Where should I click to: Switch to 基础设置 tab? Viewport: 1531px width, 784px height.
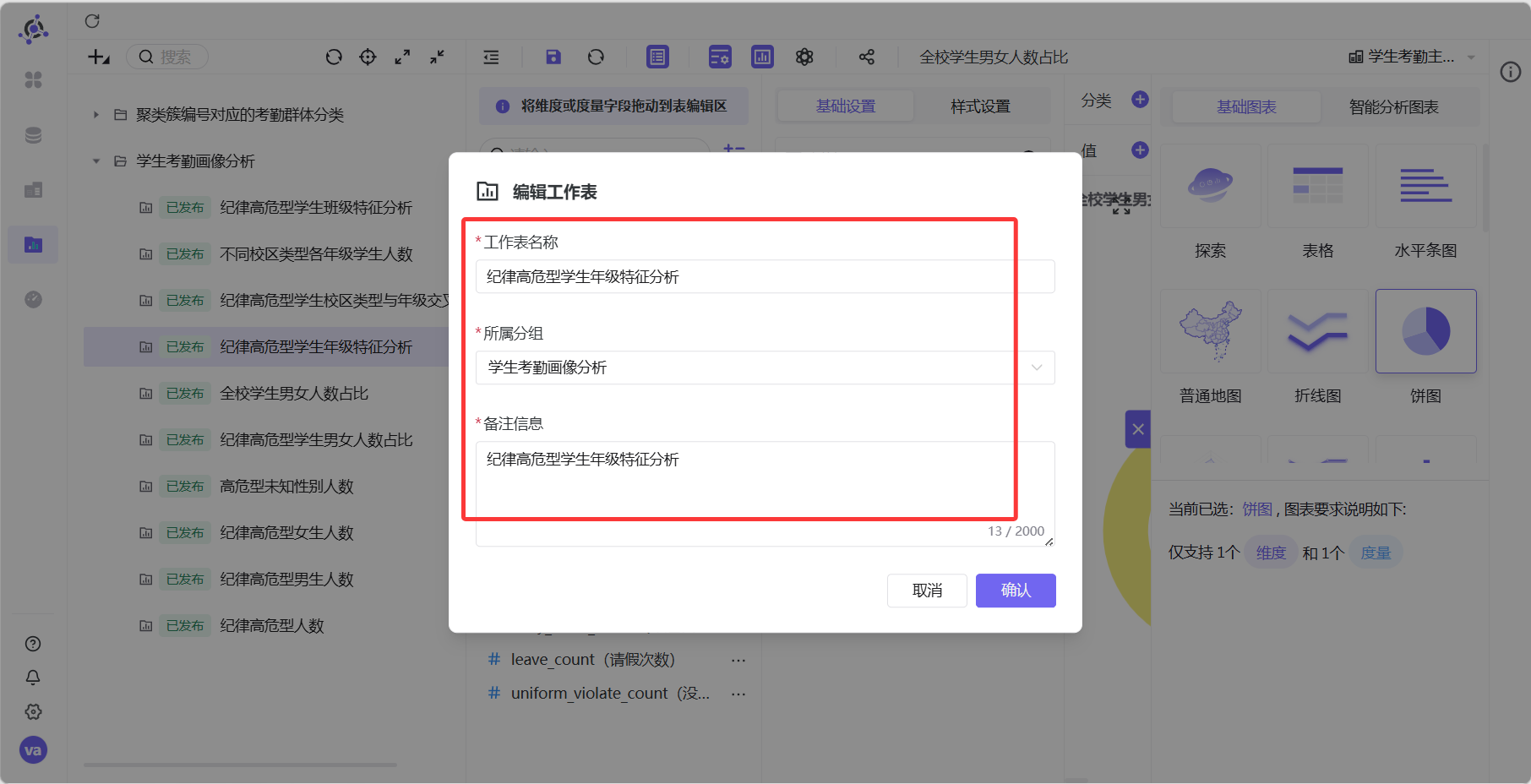pos(845,106)
